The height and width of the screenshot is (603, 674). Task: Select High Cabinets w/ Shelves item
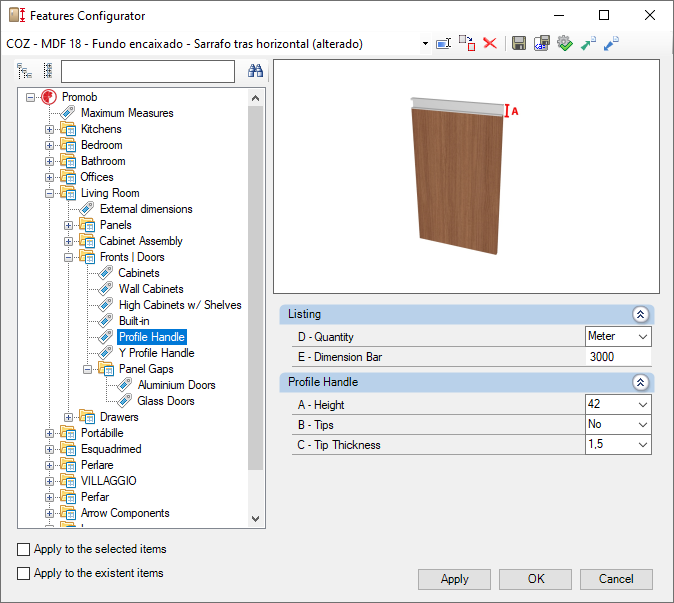coord(180,305)
